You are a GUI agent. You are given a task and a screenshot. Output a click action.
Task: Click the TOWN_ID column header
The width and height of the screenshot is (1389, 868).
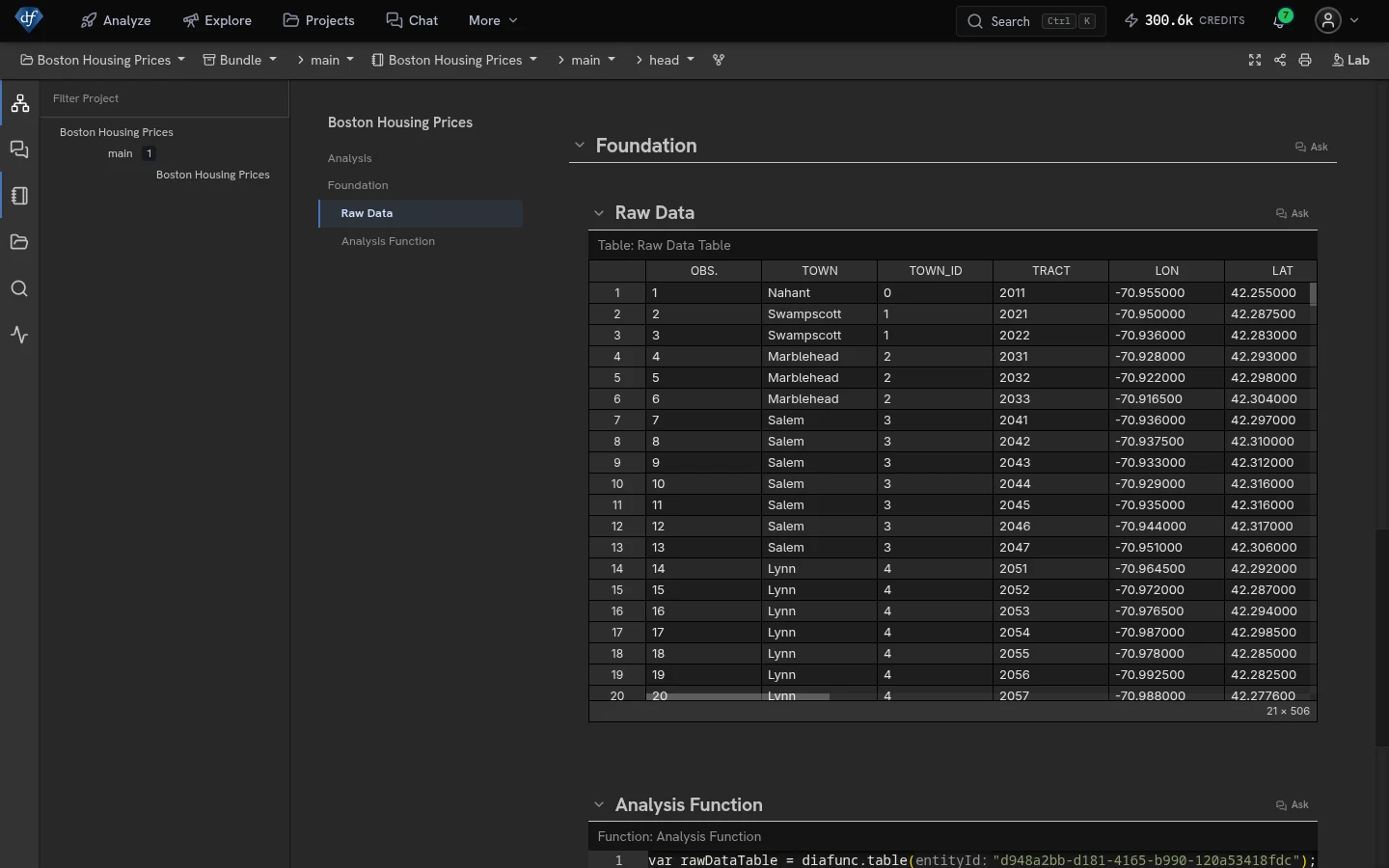(x=936, y=271)
